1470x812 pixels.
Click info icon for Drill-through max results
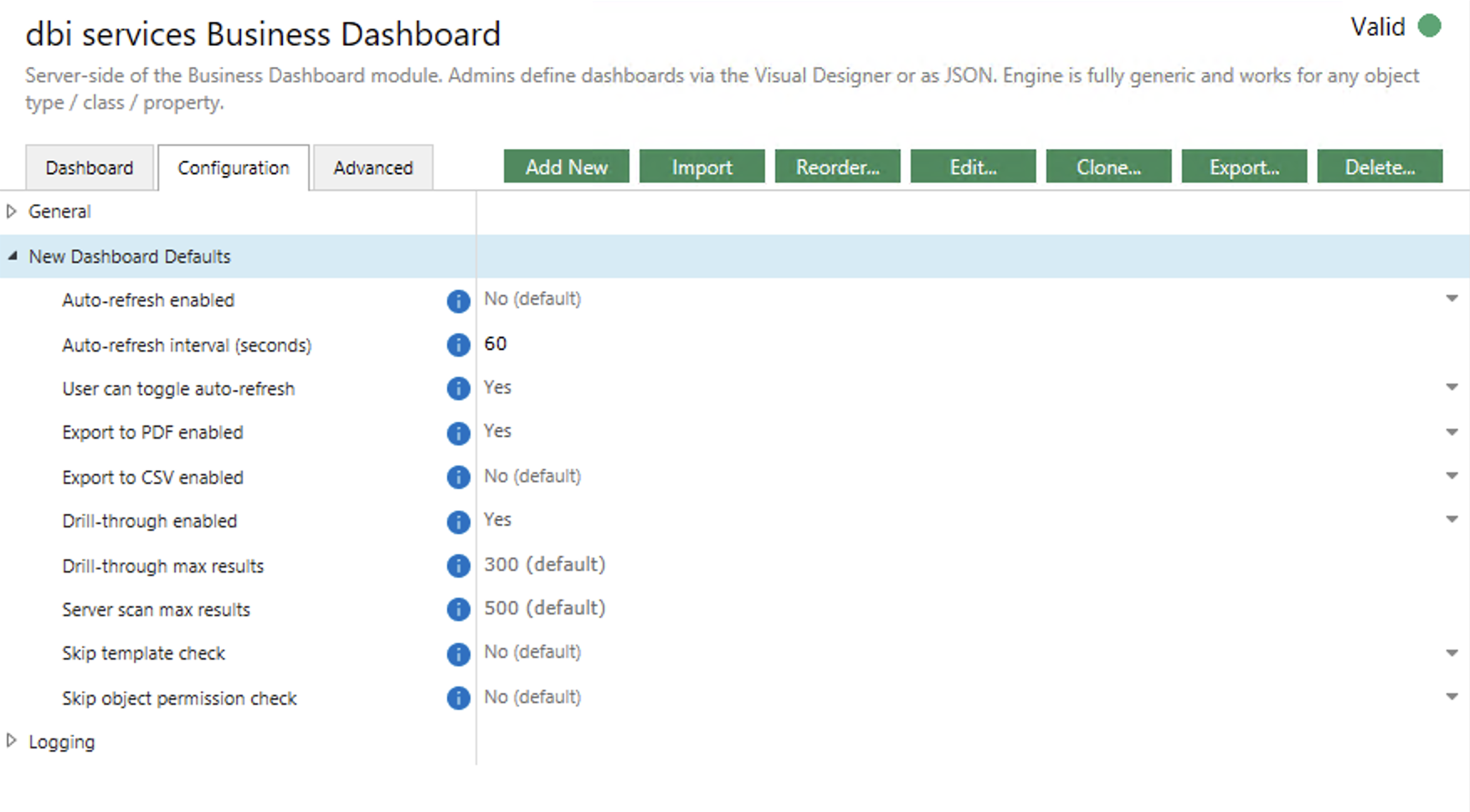coord(458,566)
